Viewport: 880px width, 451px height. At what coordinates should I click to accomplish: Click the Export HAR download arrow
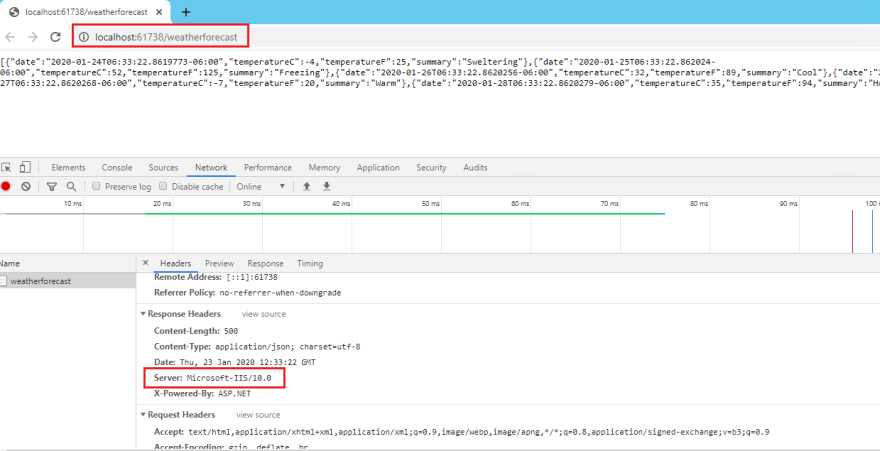coord(326,186)
